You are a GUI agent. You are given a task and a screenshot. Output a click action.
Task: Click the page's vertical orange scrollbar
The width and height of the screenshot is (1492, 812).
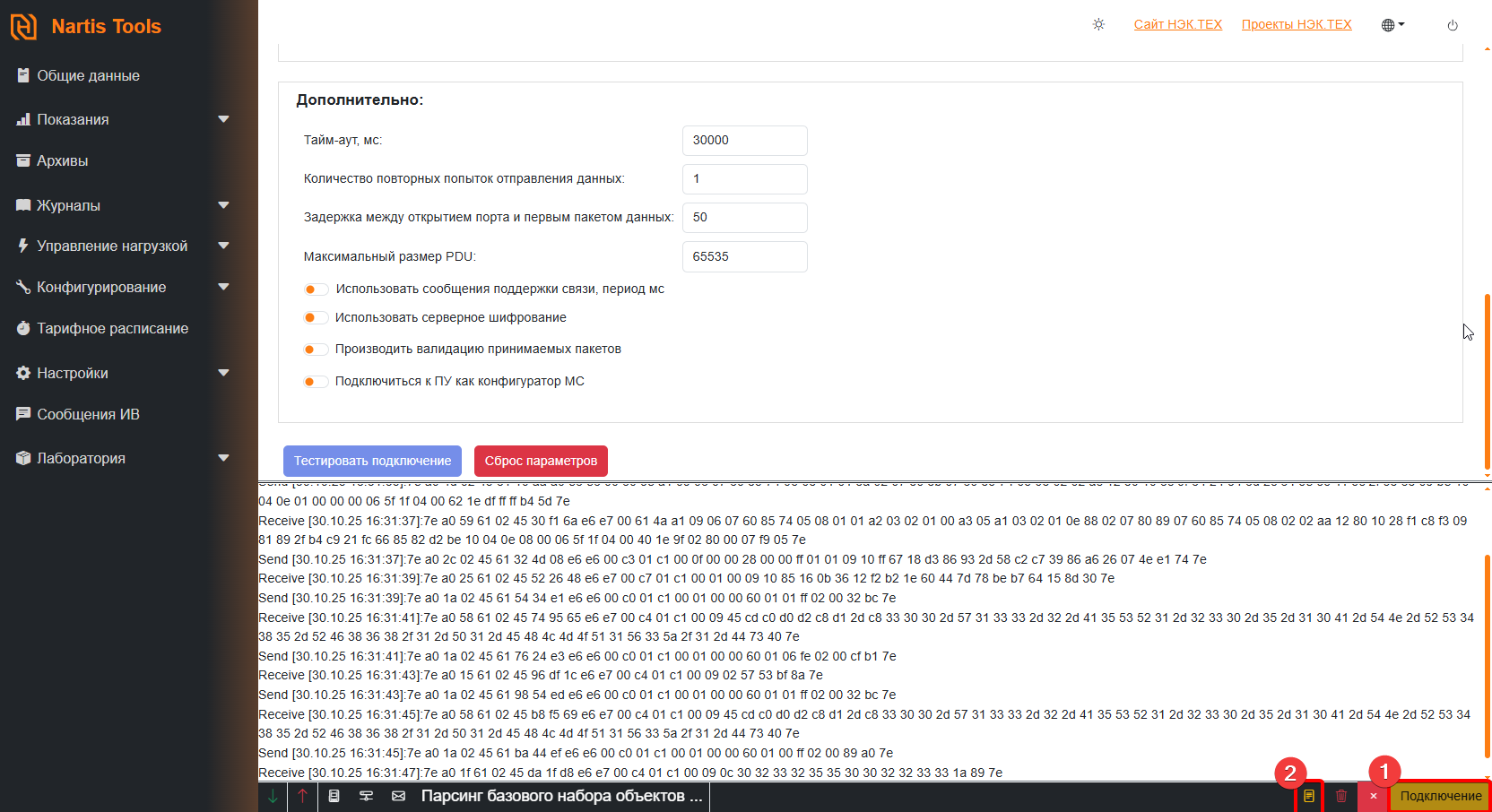[1487, 376]
